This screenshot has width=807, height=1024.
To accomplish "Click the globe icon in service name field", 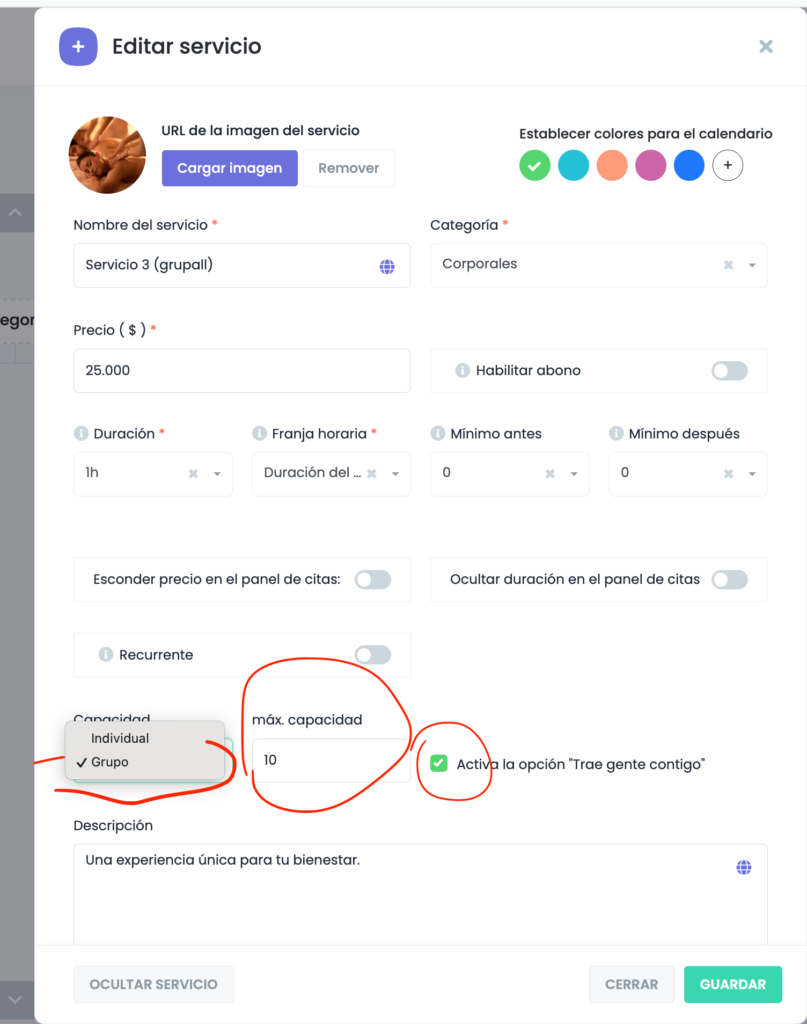I will (387, 266).
